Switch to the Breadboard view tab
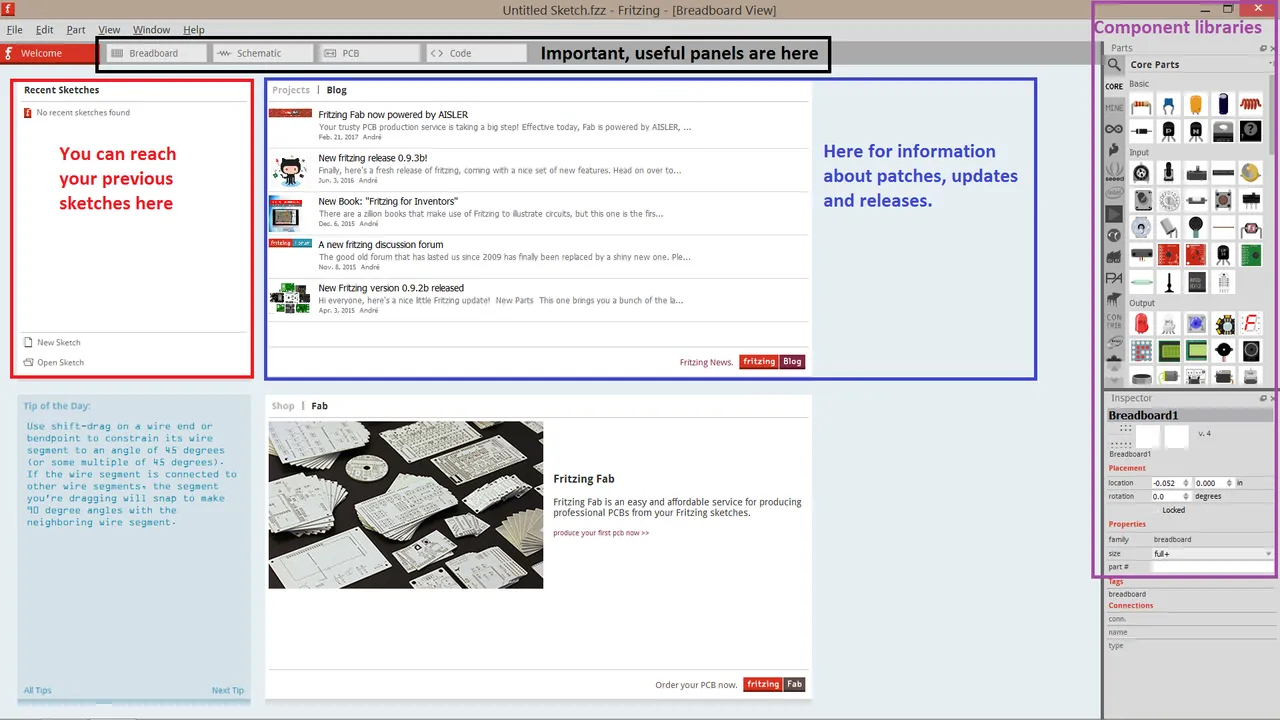Image resolution: width=1280 pixels, height=720 pixels. tap(156, 53)
